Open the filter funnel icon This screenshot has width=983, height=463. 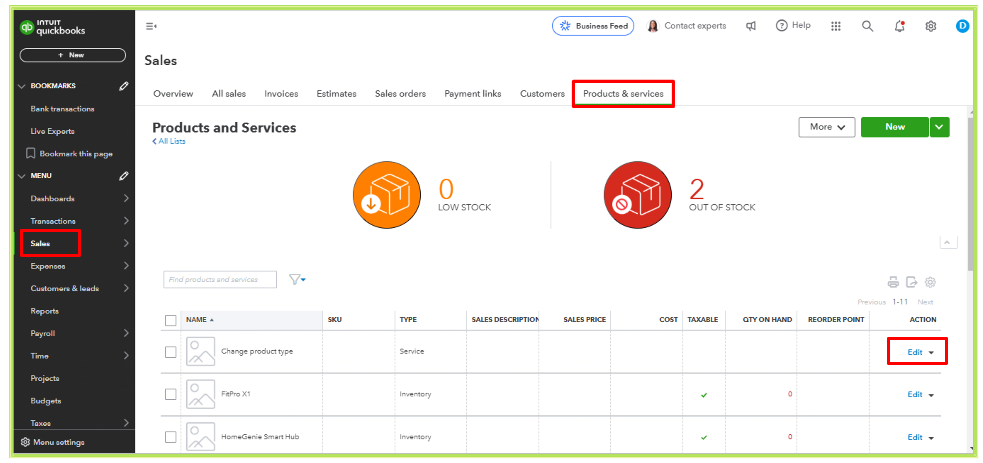[x=297, y=279]
